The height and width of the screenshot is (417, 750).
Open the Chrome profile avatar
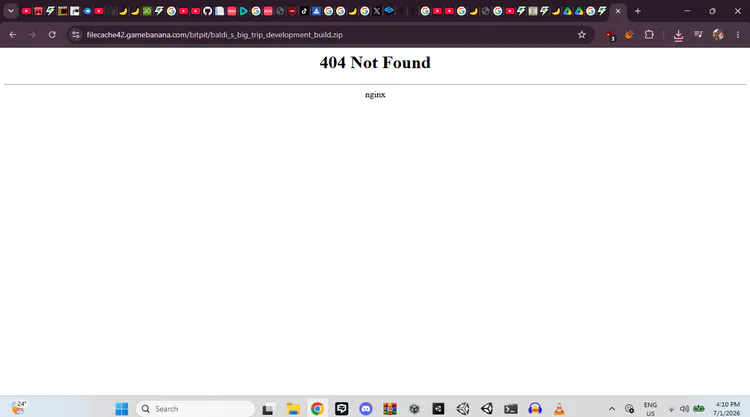718,34
